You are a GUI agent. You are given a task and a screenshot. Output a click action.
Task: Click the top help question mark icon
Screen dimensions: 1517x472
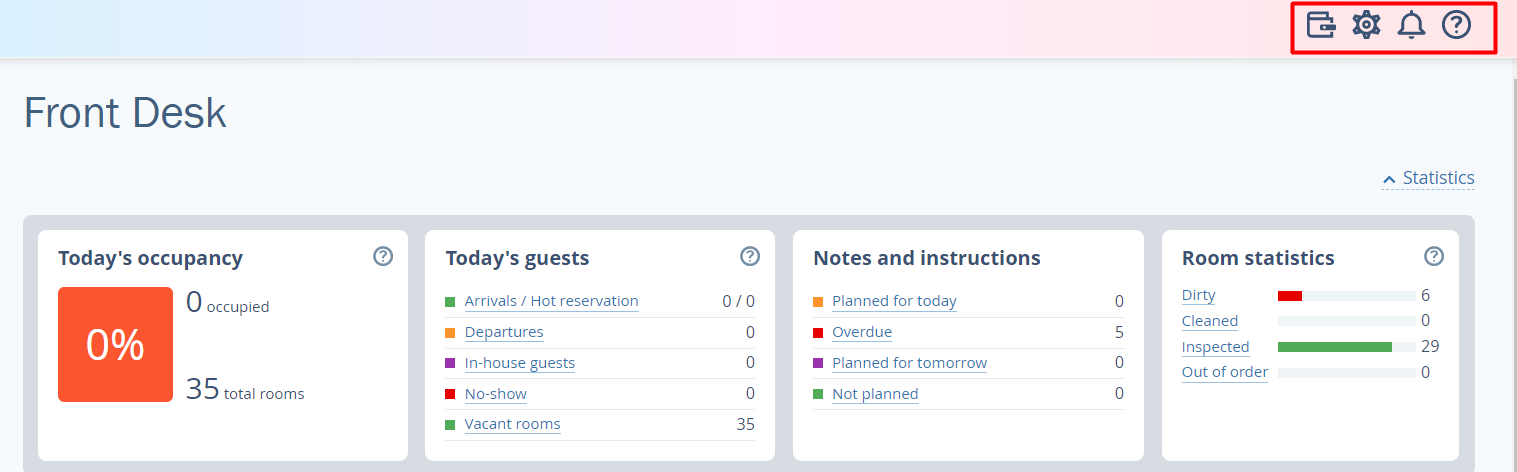1456,25
